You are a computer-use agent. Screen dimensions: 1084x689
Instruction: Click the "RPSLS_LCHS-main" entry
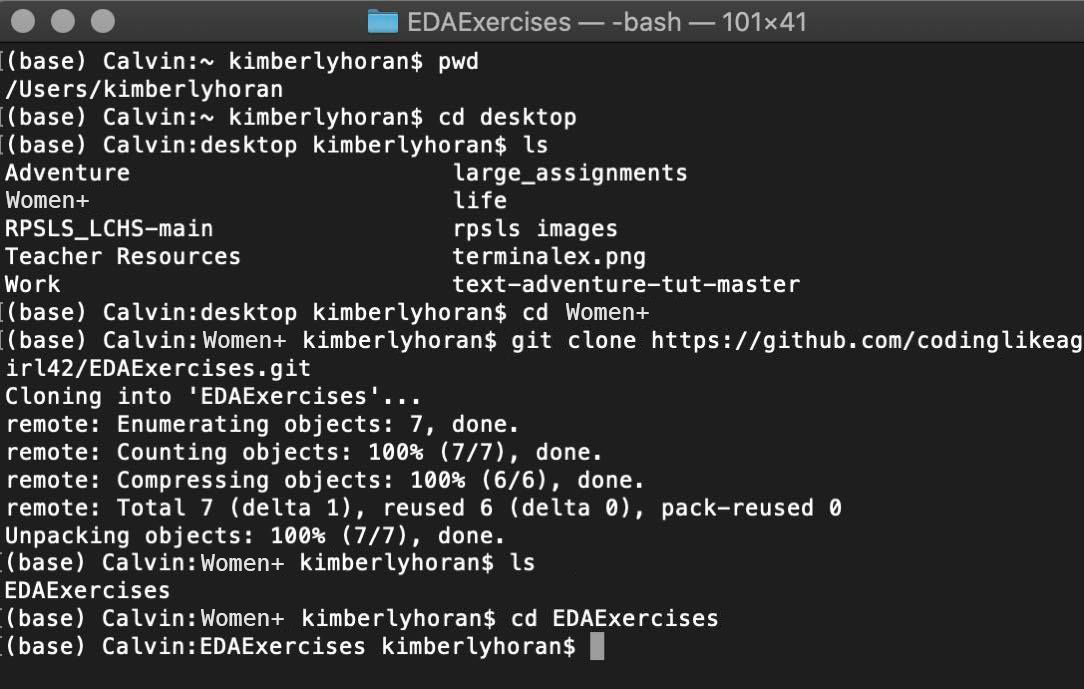pyautogui.click(x=109, y=229)
